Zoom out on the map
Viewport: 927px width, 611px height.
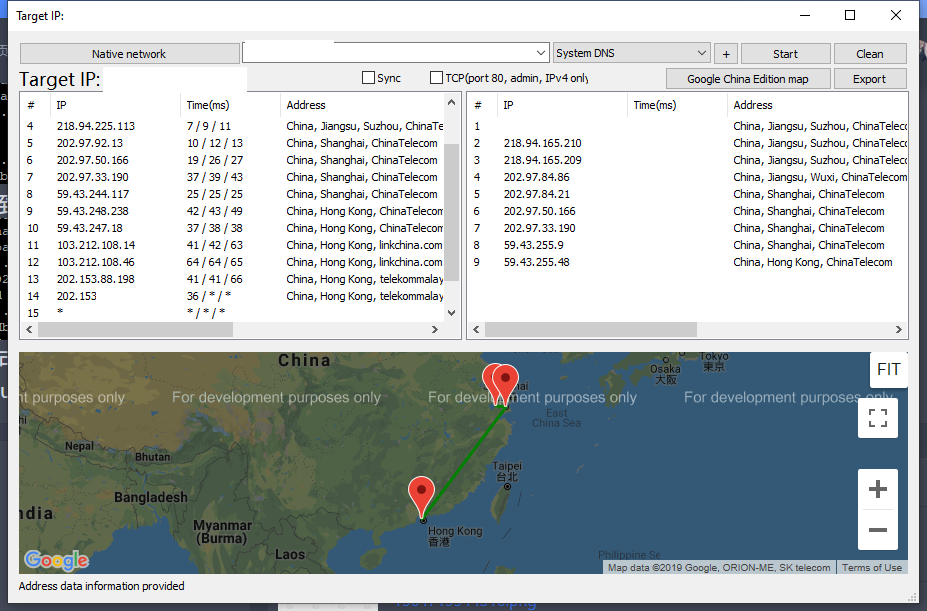(x=878, y=529)
